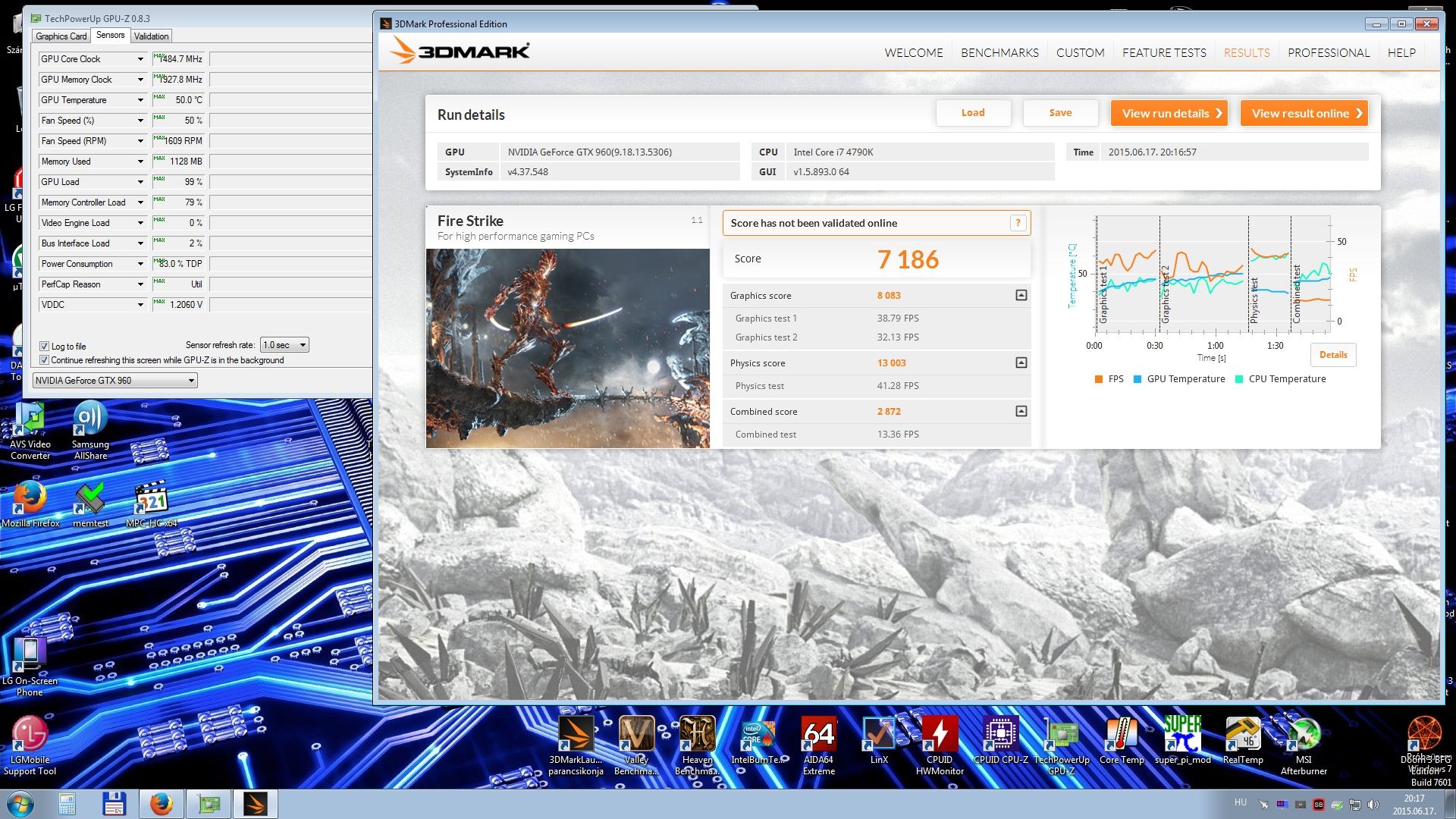Switch to Validation tab in GPU-Z
Screen dimensions: 1456x819
152,36
